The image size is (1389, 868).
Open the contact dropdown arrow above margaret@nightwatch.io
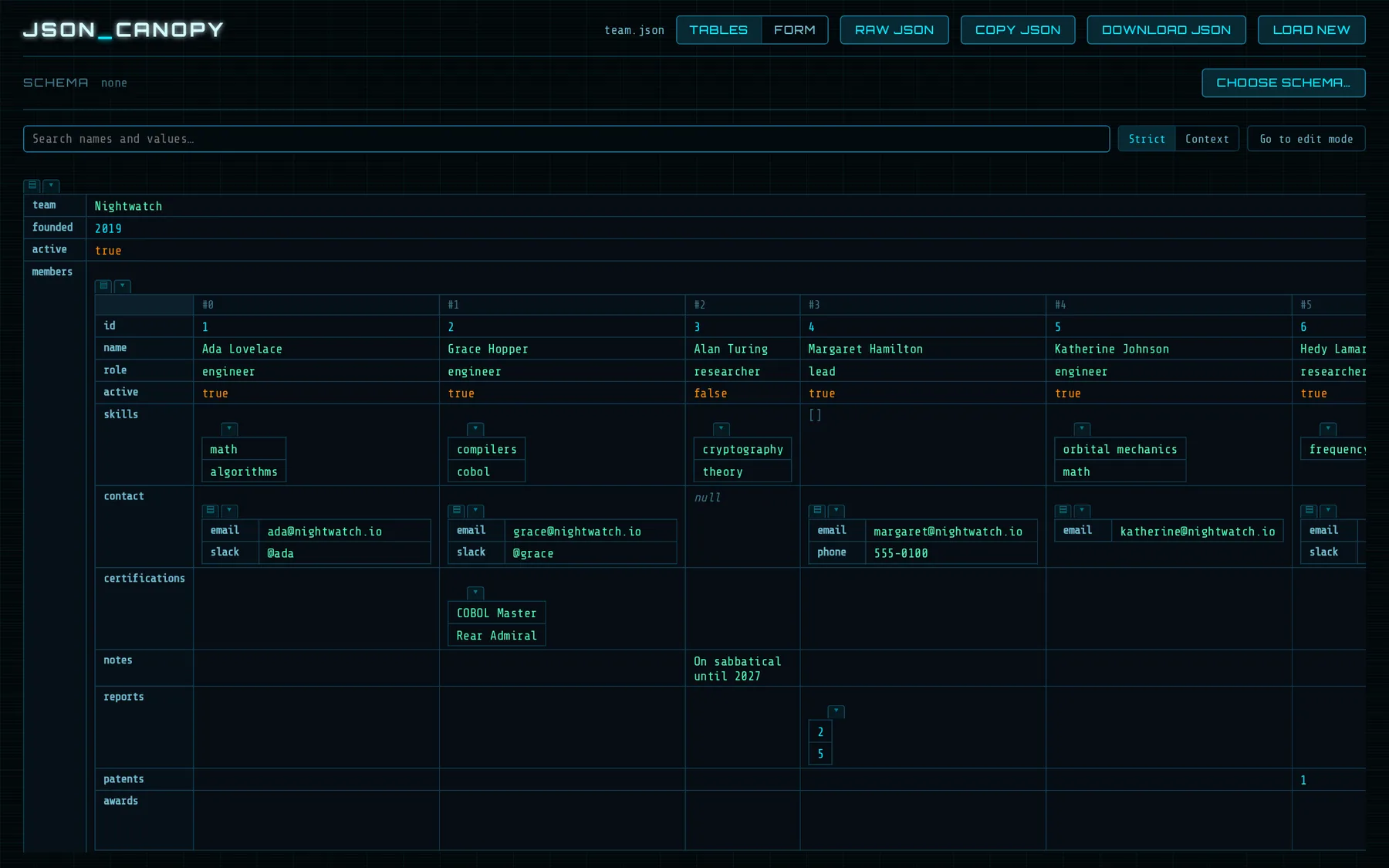pyautogui.click(x=836, y=511)
